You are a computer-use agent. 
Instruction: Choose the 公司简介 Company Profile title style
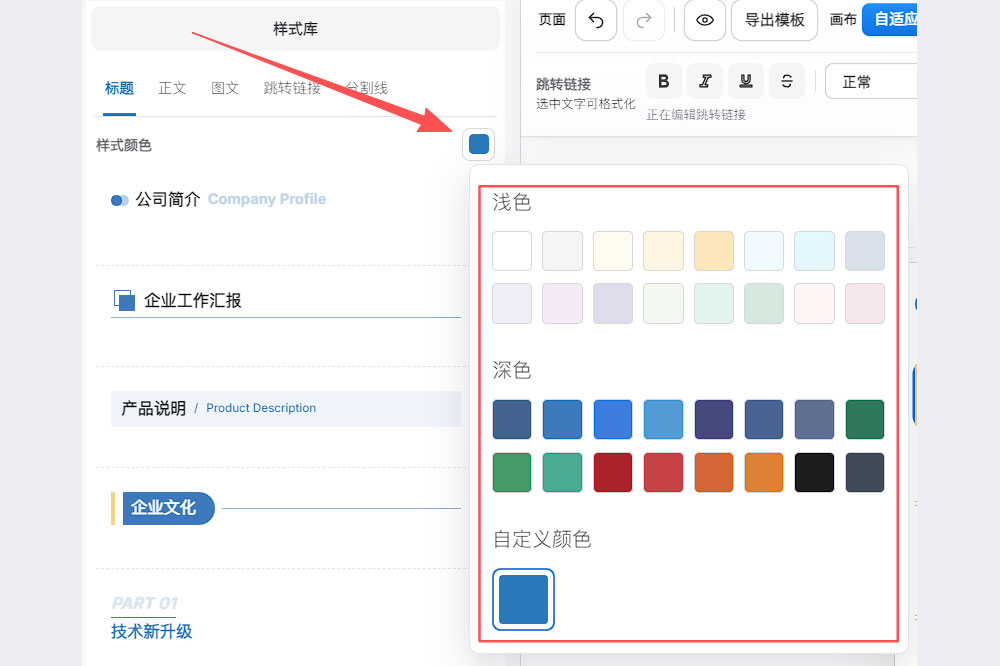(x=219, y=200)
